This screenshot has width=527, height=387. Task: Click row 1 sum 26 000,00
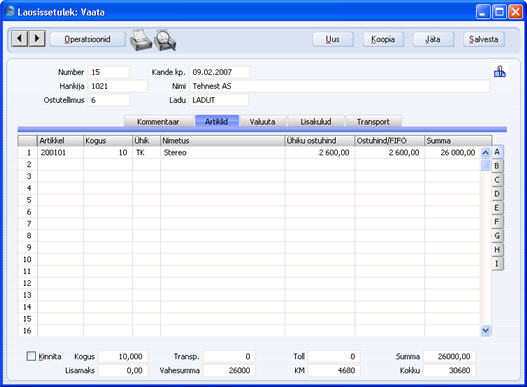click(x=452, y=153)
